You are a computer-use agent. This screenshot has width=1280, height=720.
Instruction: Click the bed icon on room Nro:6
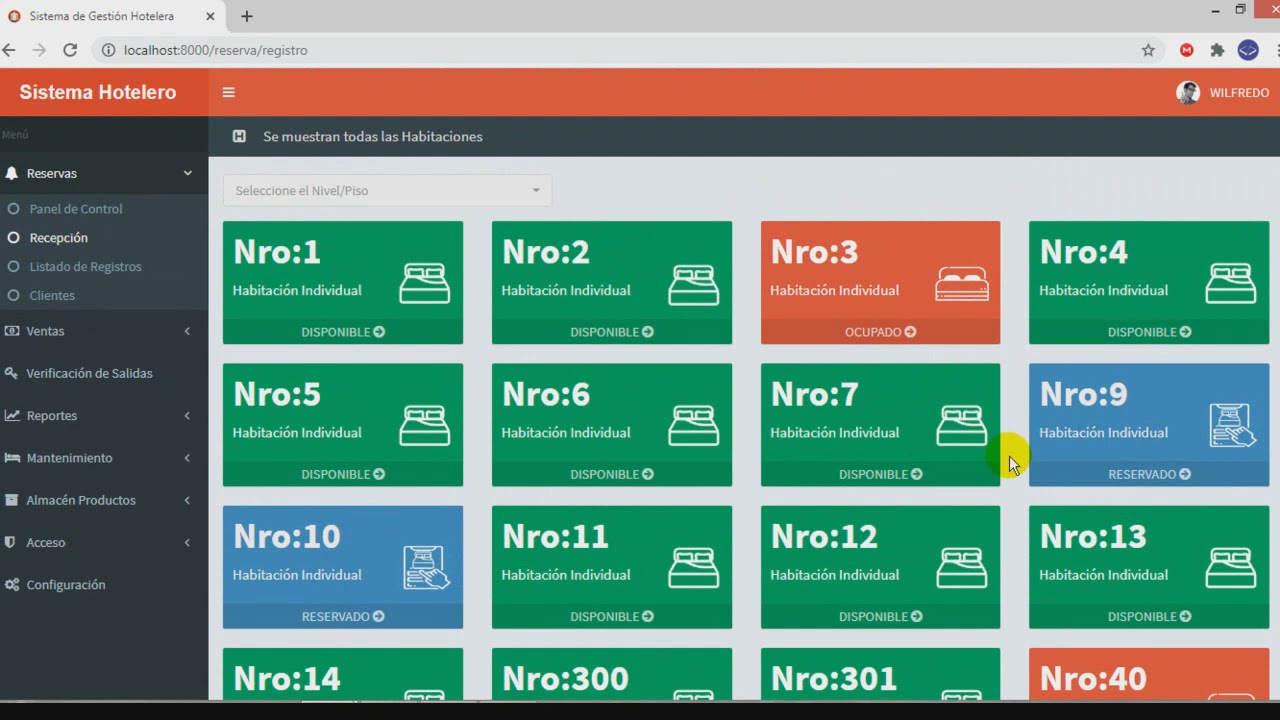(694, 425)
